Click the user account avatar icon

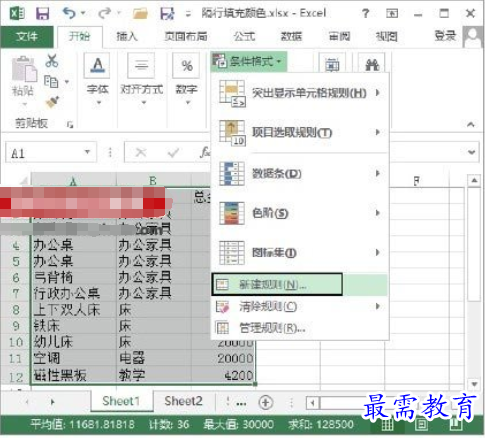473,36
